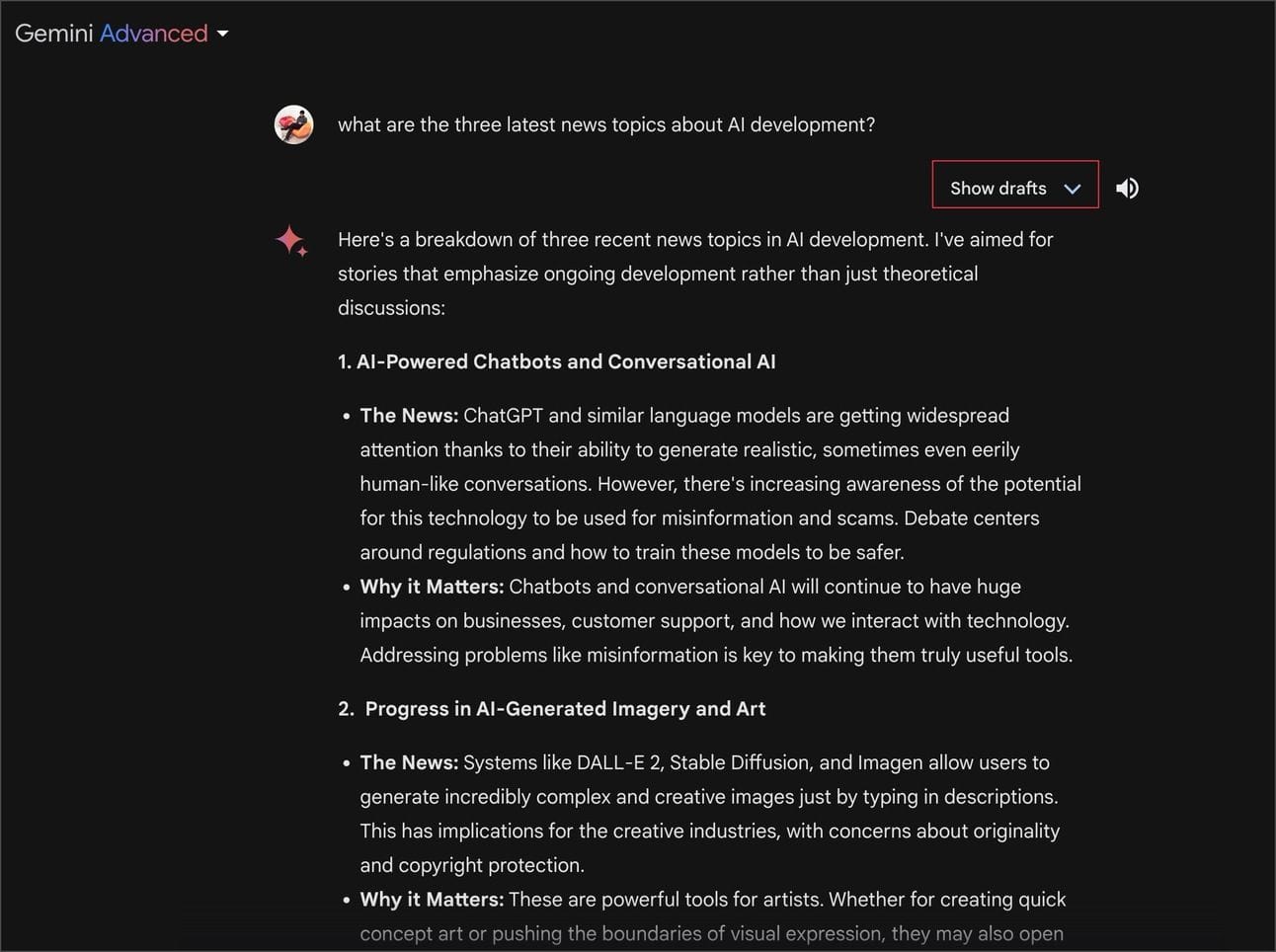Image resolution: width=1276 pixels, height=952 pixels.
Task: Click Why it Matters label under chatbots section
Action: (x=432, y=587)
